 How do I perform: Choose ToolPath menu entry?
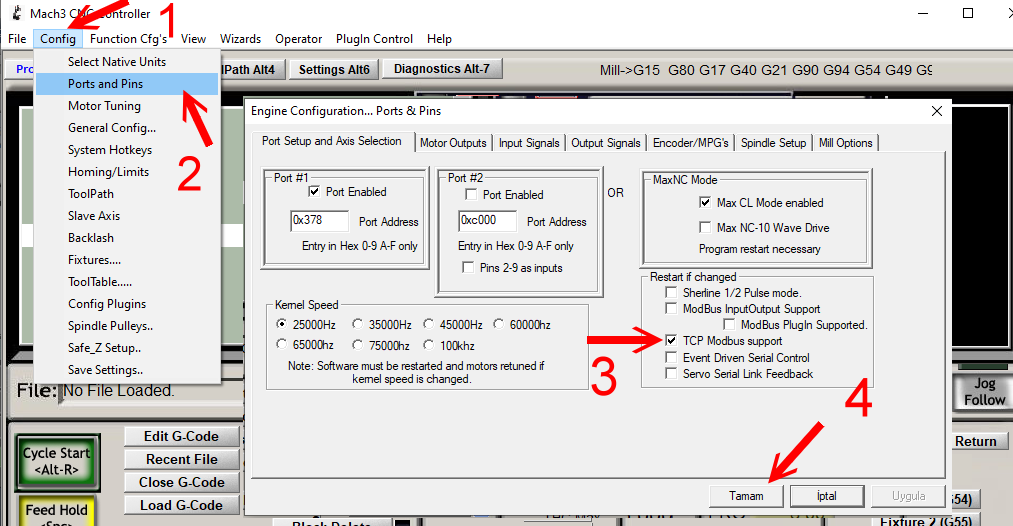point(127,194)
